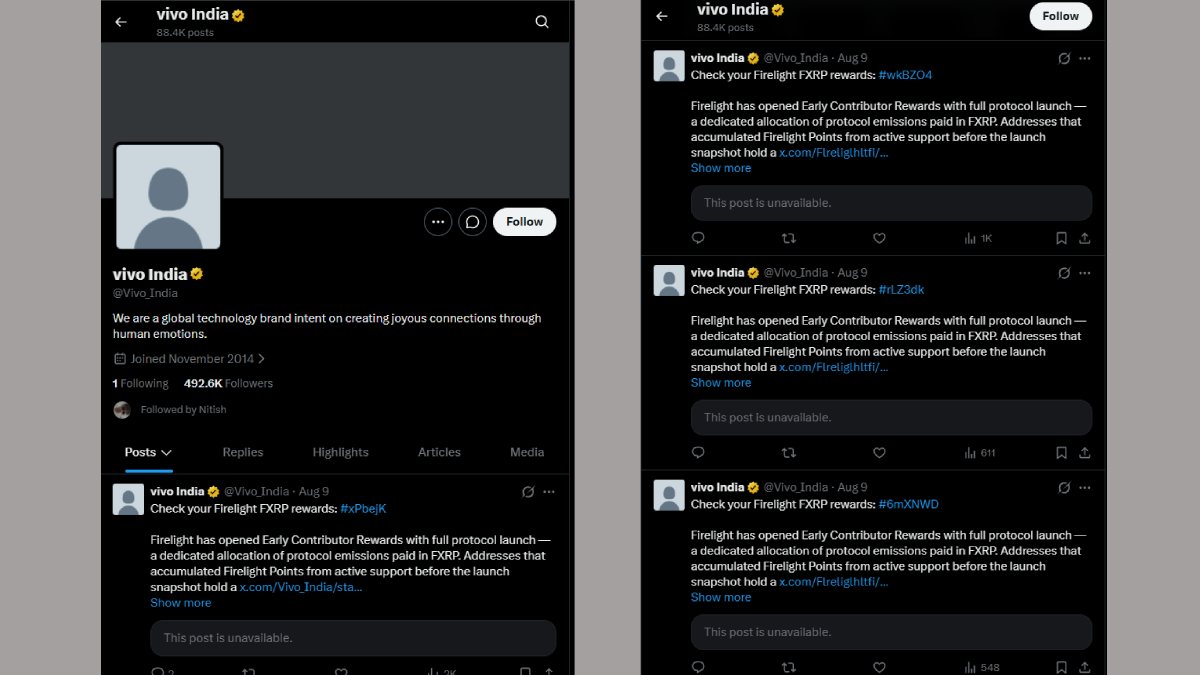Message vivo India via chat bubble icon

click(473, 222)
